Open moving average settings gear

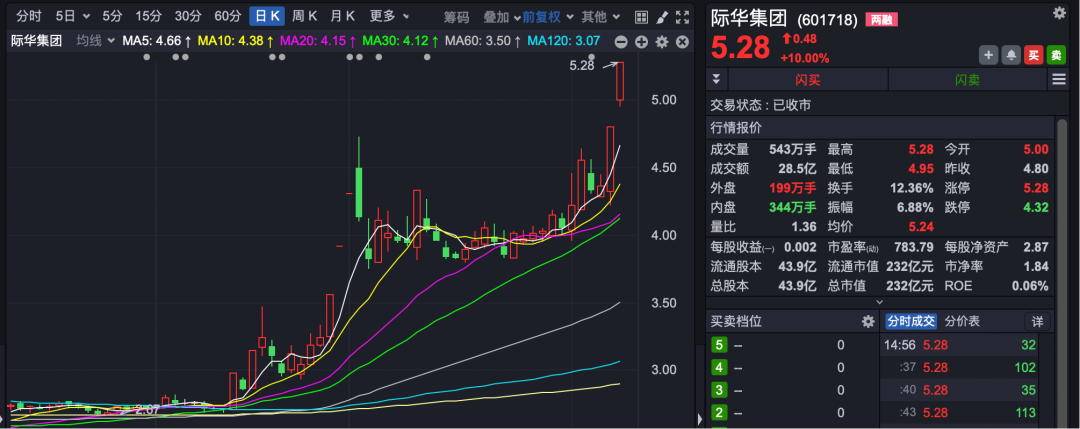tap(661, 41)
